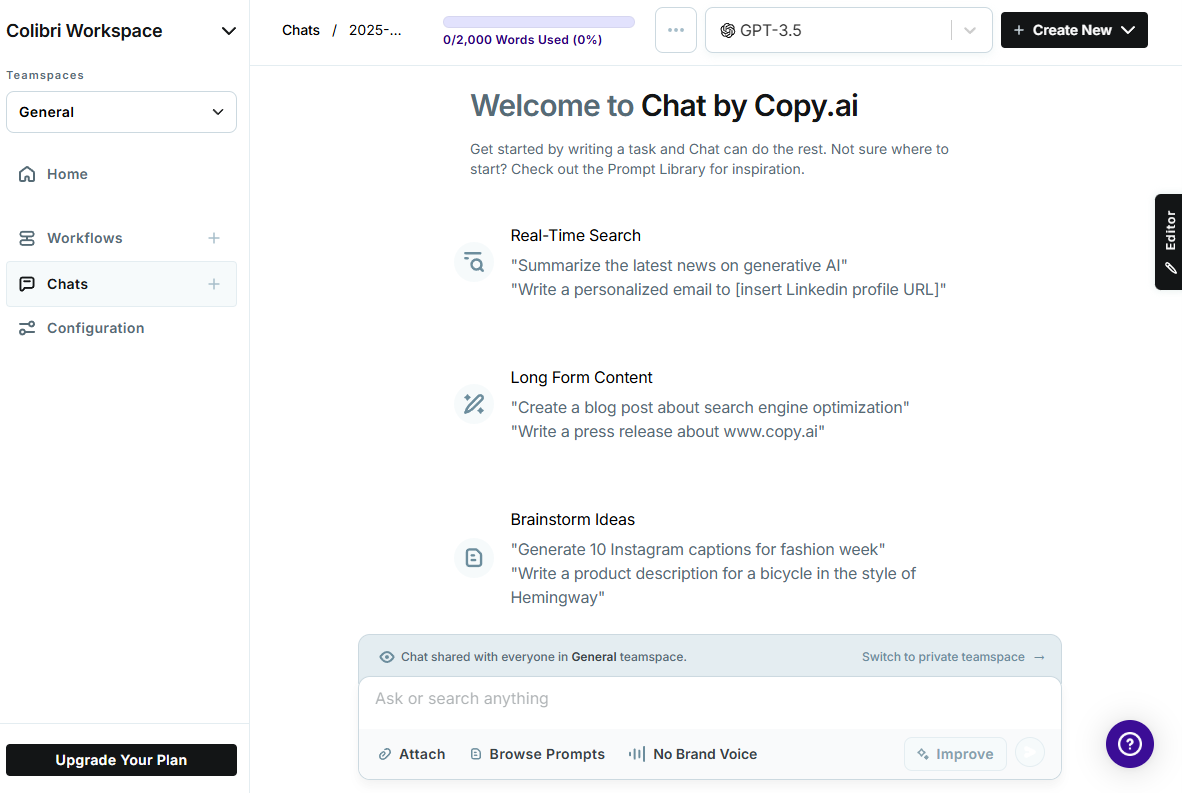Click the Real-Time Search magnifier icon
Image resolution: width=1182 pixels, height=793 pixels.
tap(474, 262)
